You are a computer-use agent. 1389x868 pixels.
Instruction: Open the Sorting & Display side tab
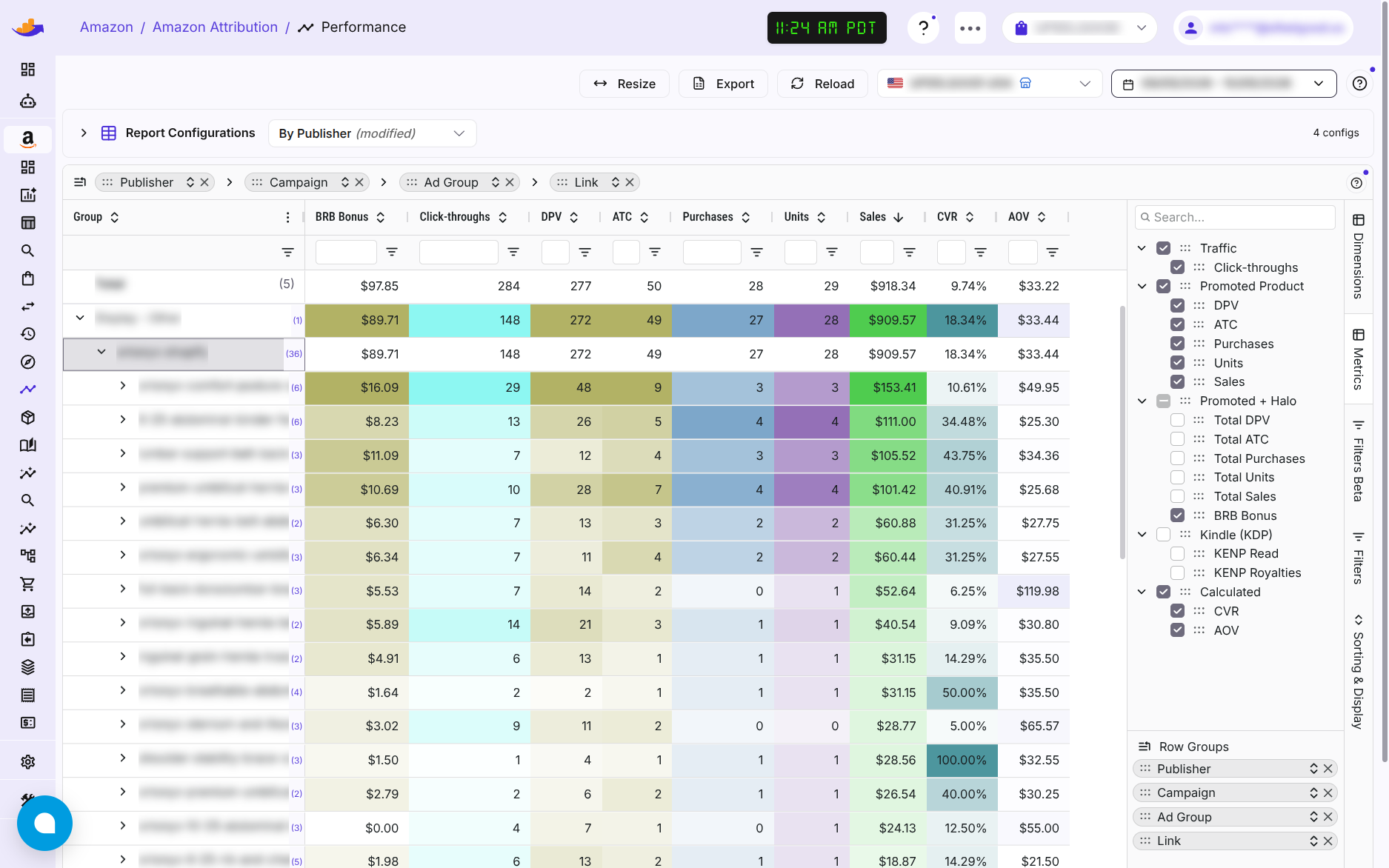[1358, 671]
